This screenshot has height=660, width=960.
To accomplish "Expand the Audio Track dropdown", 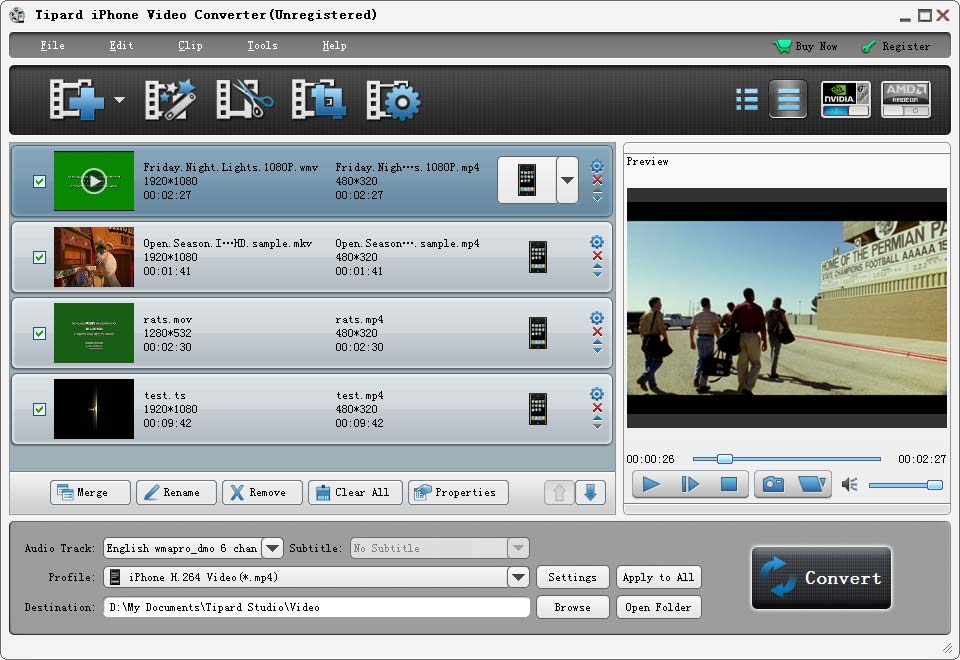I will coord(272,548).
